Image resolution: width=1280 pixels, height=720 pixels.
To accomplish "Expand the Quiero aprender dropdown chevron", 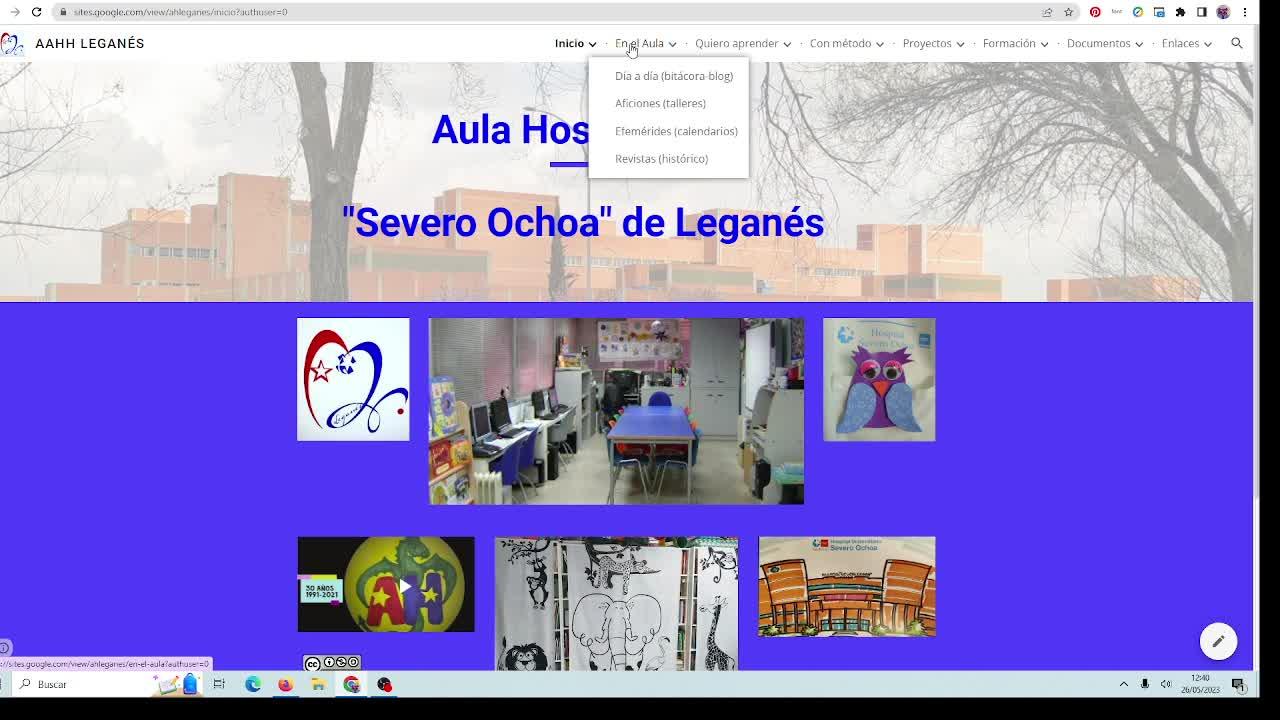I will 787,44.
